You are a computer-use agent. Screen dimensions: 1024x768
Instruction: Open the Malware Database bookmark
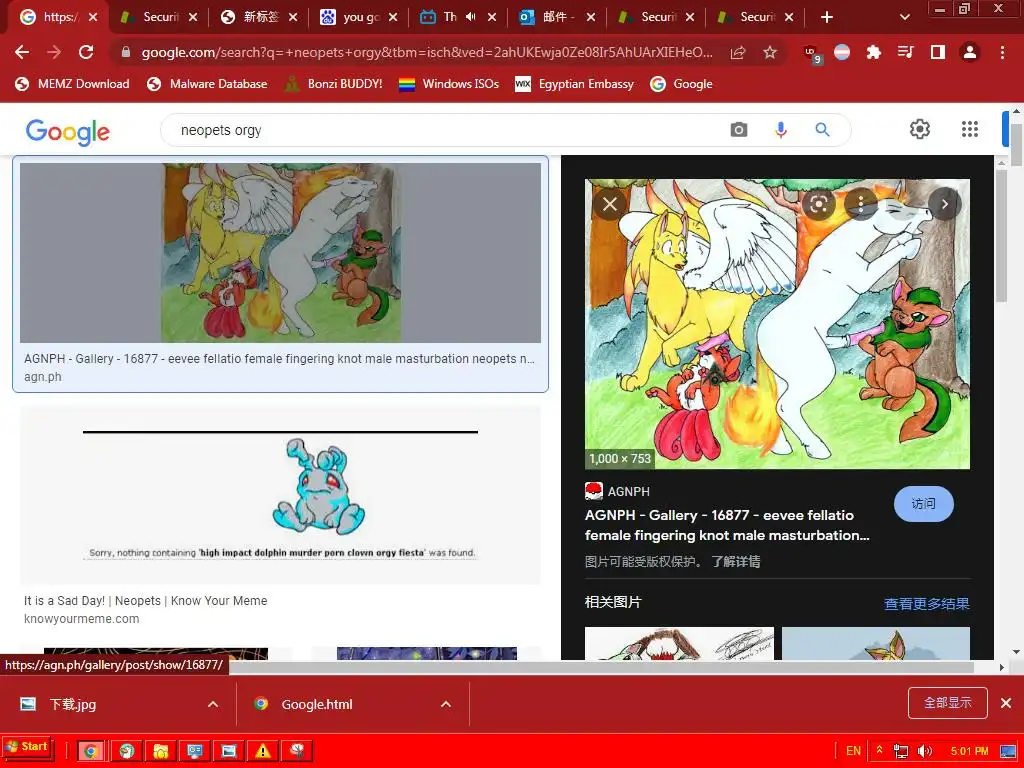click(x=207, y=84)
